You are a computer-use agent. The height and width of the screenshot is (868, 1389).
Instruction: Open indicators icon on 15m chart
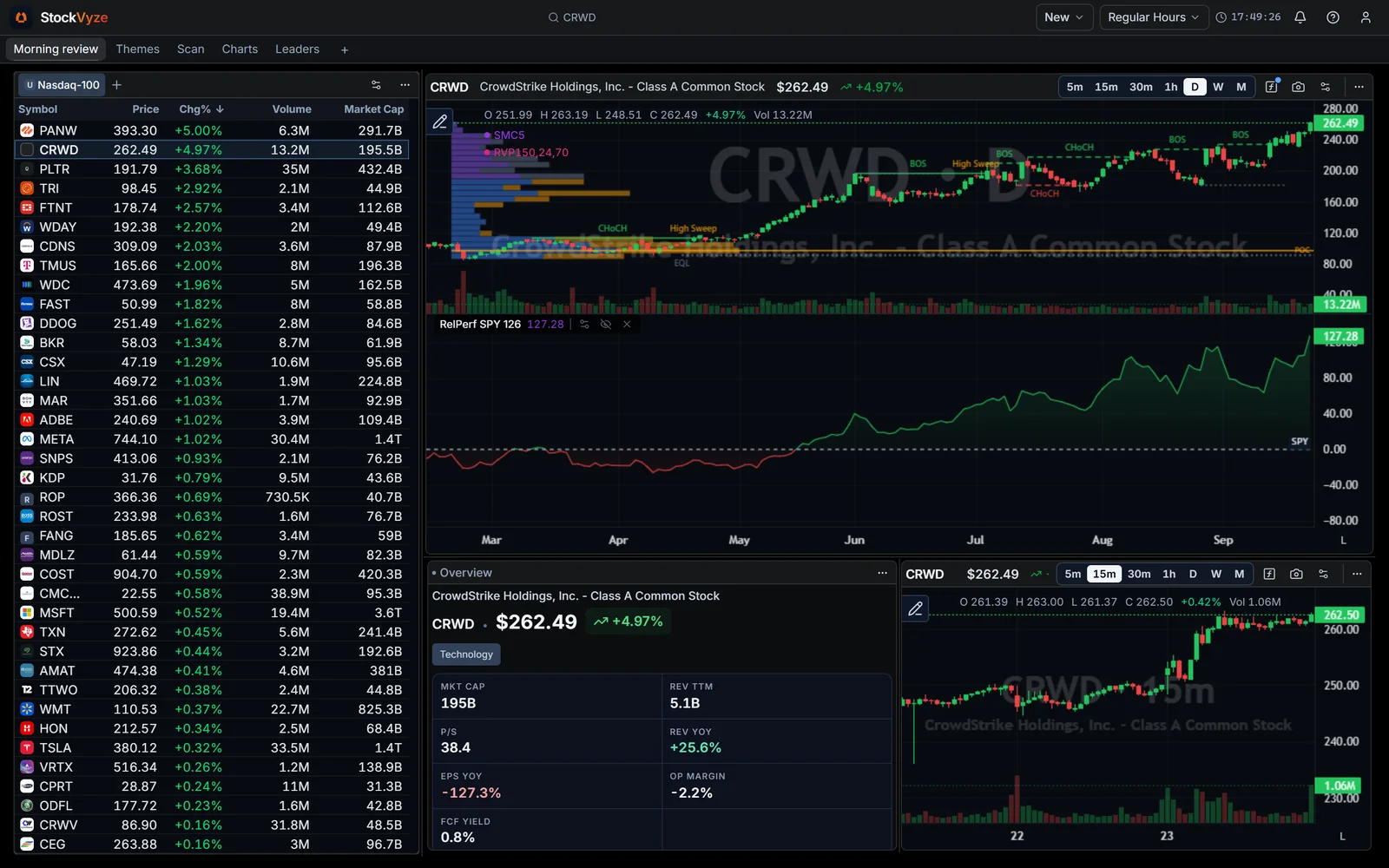(x=1269, y=574)
